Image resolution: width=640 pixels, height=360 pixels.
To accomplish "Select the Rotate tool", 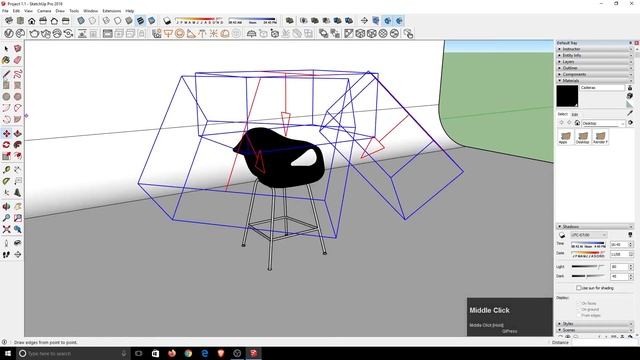I will click(x=6, y=145).
